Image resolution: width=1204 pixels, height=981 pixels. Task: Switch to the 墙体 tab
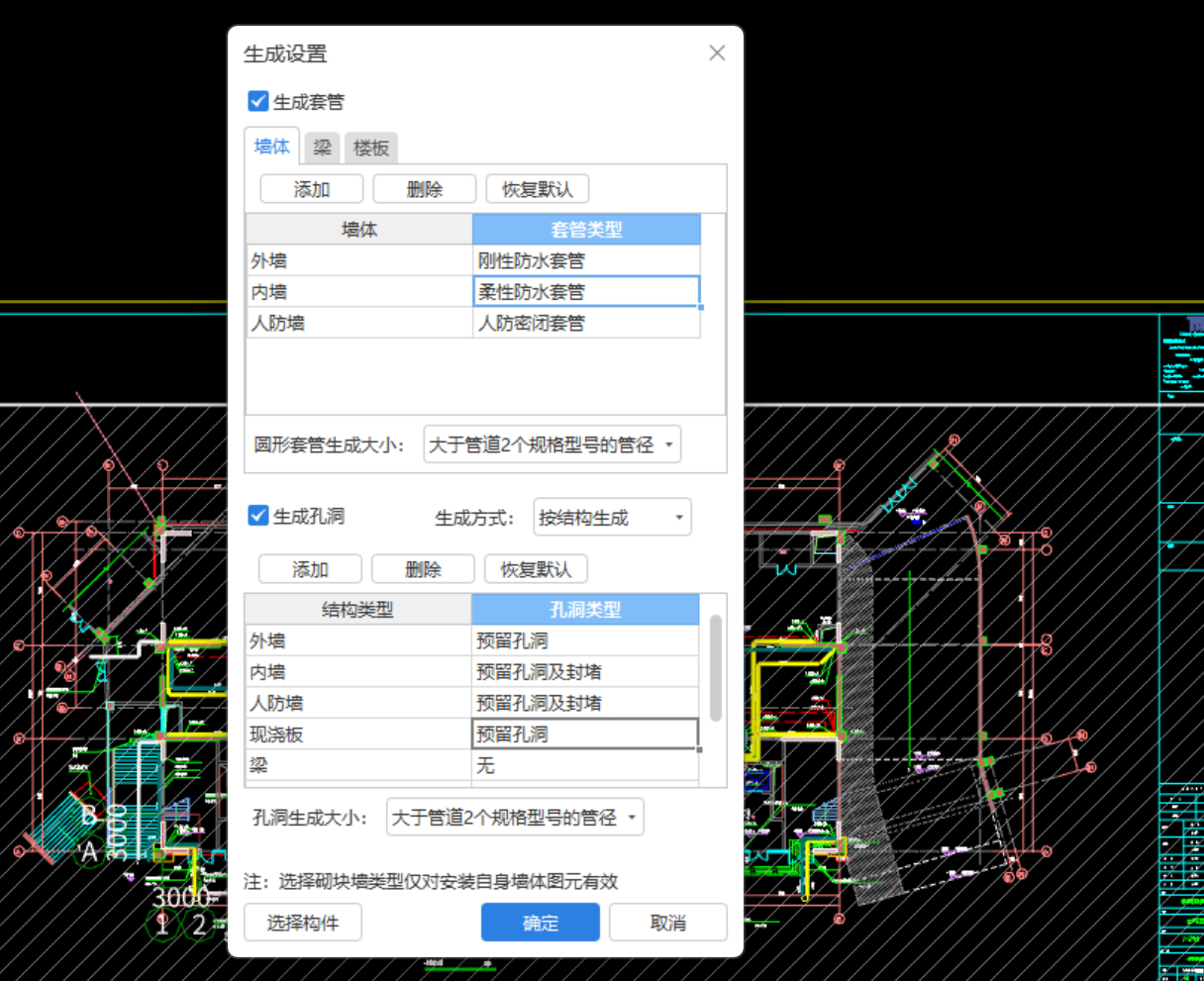click(x=272, y=147)
